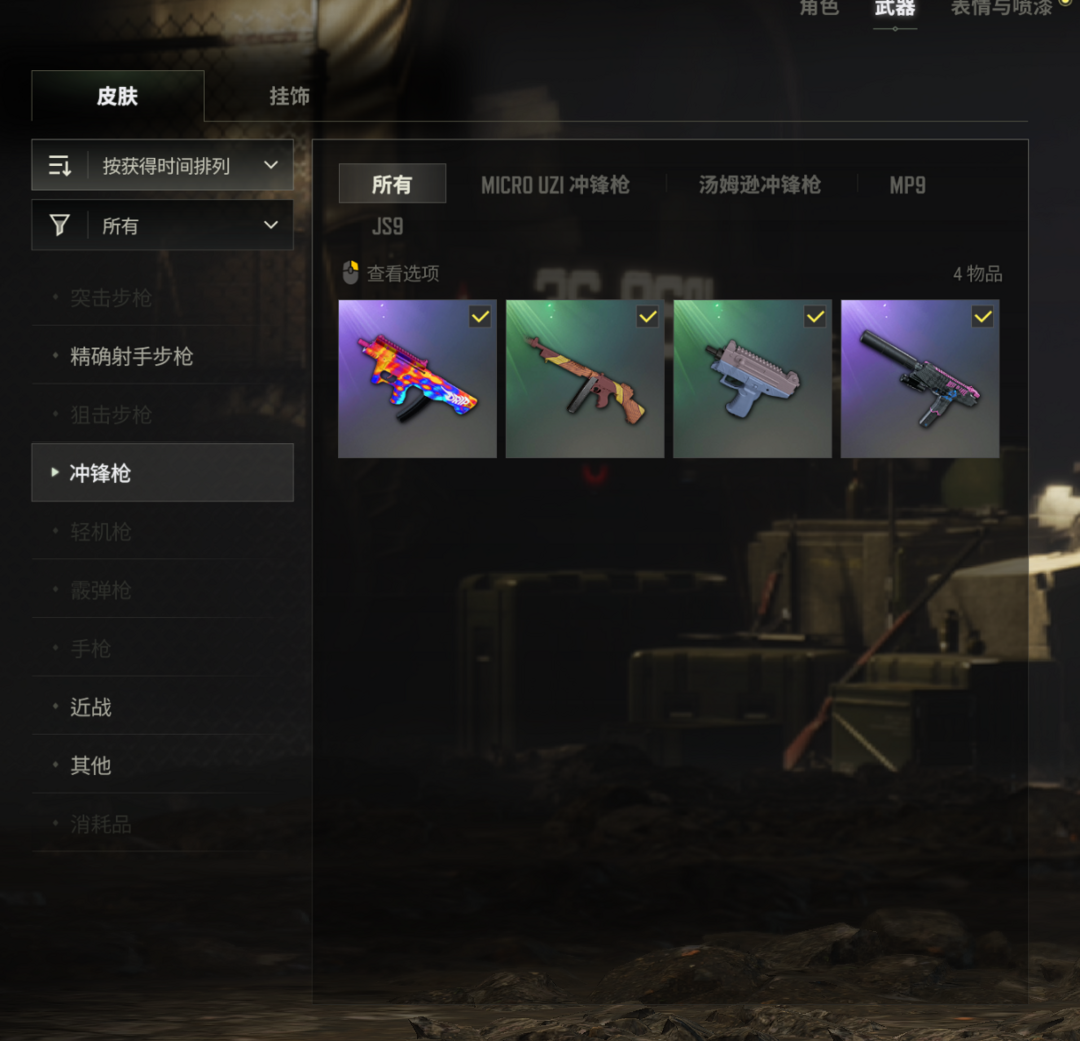Select the 汤姆逊冲锋枪 filter tab
The image size is (1080, 1041).
[760, 185]
